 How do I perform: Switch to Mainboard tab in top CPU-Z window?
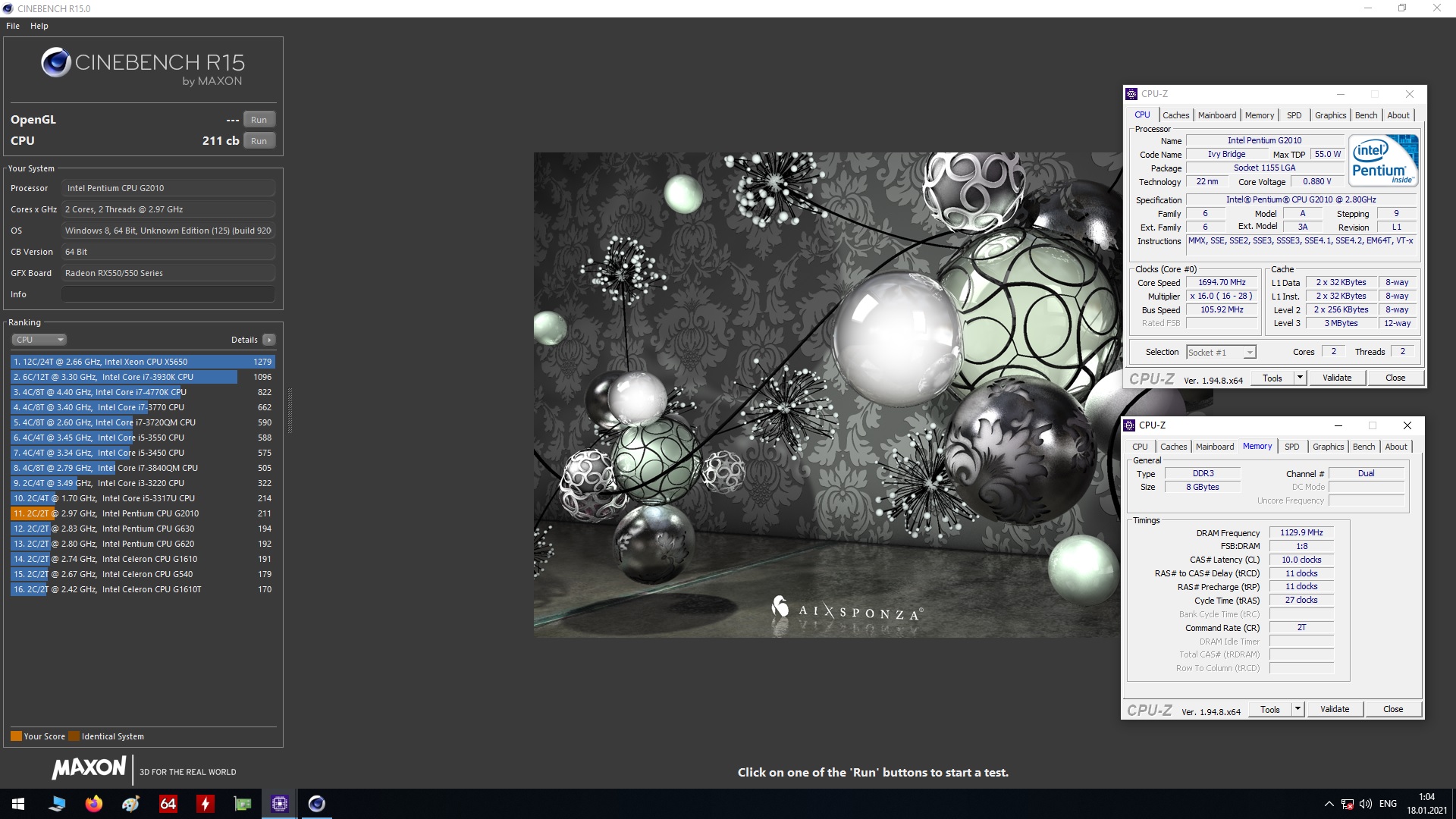(1217, 115)
